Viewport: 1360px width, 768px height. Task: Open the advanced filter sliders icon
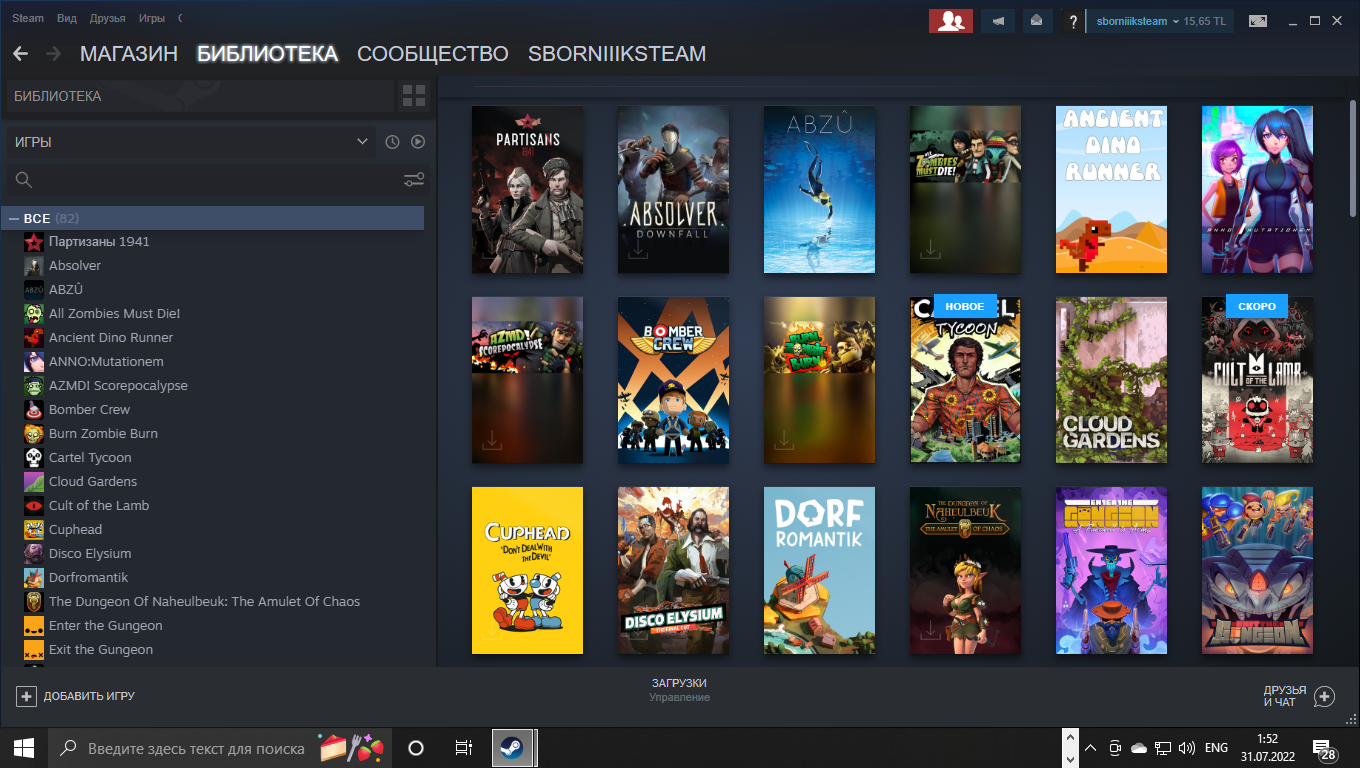[413, 180]
